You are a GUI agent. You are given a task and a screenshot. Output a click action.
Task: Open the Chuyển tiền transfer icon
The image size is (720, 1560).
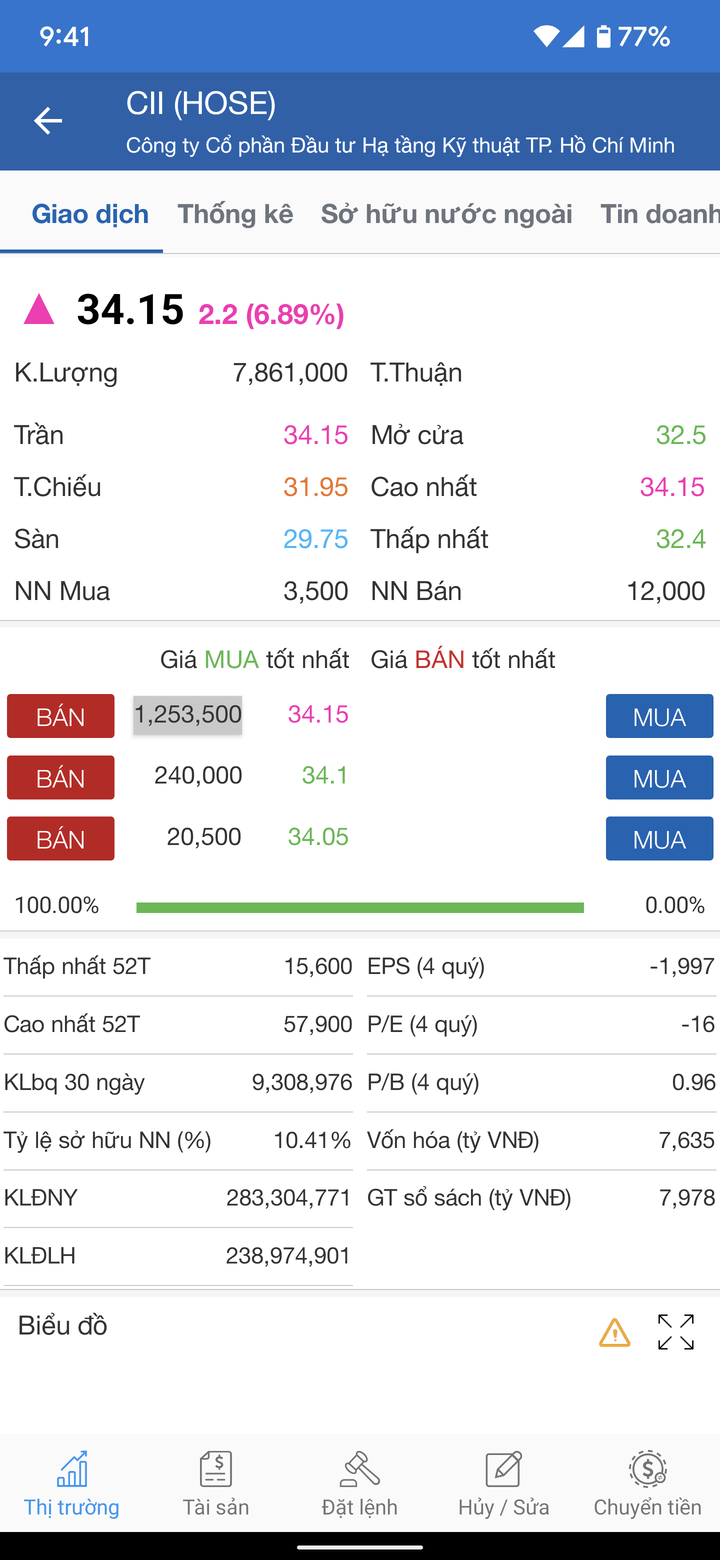(648, 1471)
